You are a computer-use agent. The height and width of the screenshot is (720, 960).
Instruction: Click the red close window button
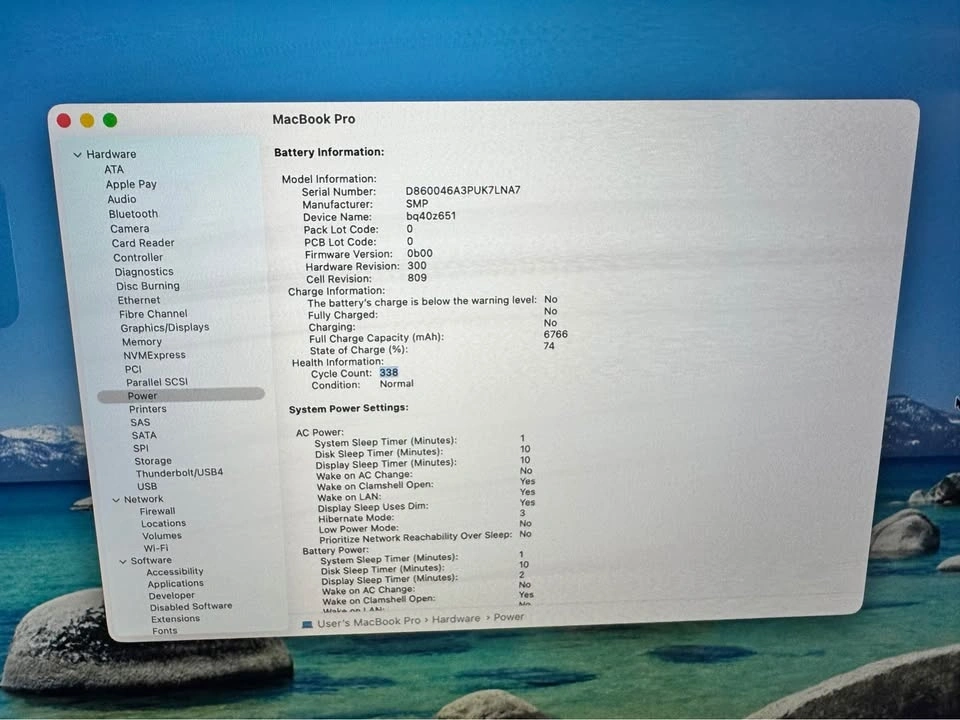64,121
